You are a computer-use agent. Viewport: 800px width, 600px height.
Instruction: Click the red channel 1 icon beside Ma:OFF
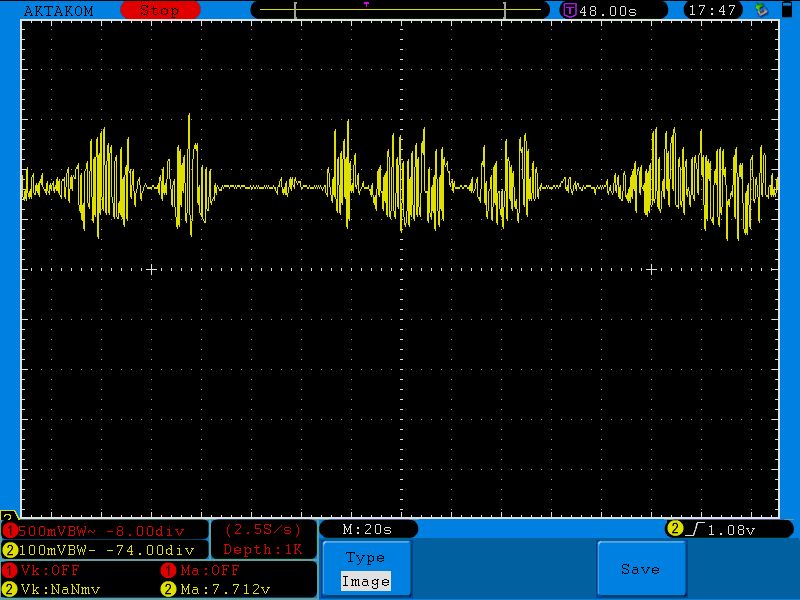pos(168,570)
